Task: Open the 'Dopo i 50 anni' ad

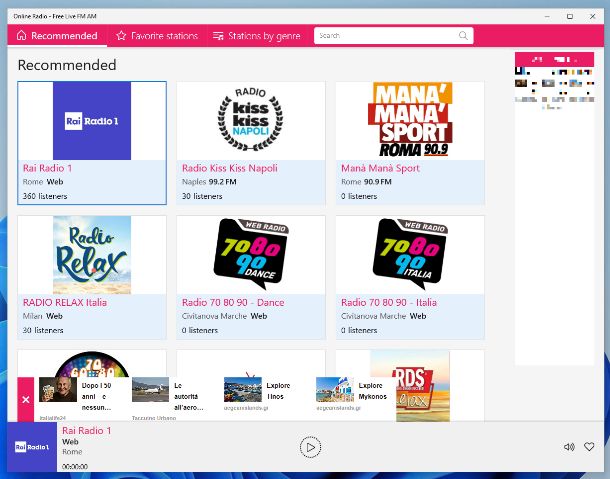Action: (82, 397)
